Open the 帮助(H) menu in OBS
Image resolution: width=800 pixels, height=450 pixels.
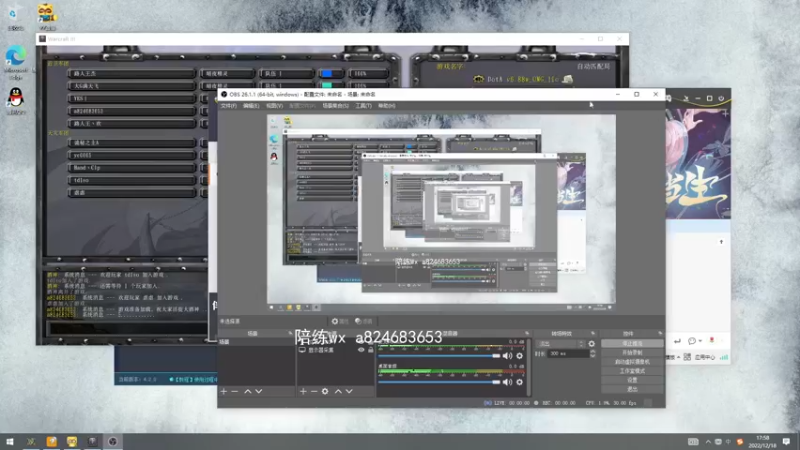[387, 106]
